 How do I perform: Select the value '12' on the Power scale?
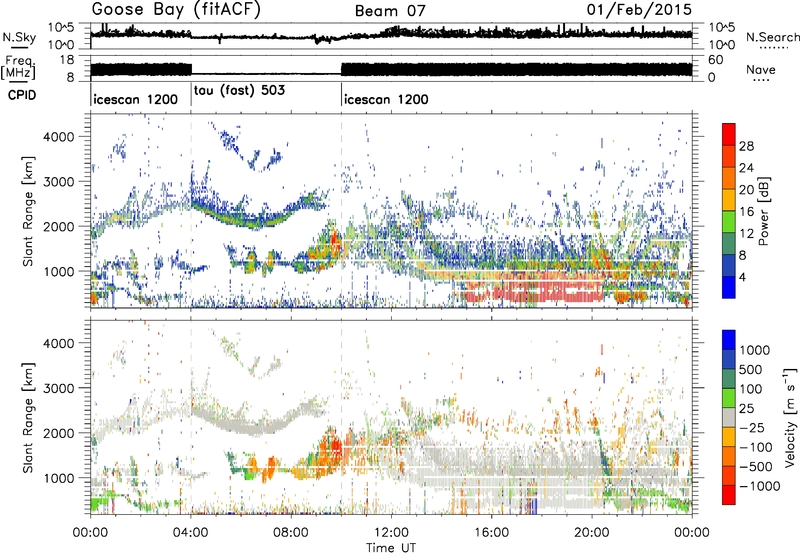coord(746,234)
